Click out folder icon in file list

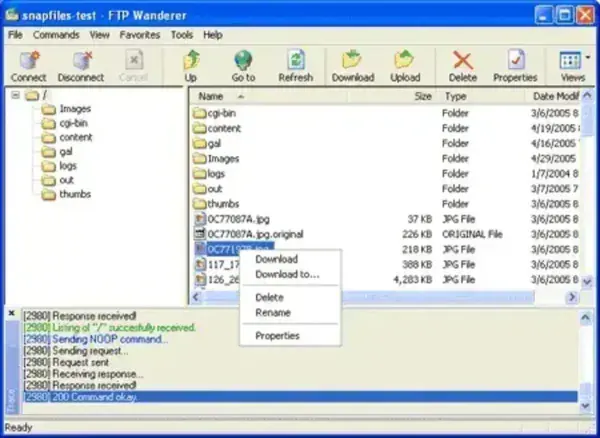pos(200,189)
